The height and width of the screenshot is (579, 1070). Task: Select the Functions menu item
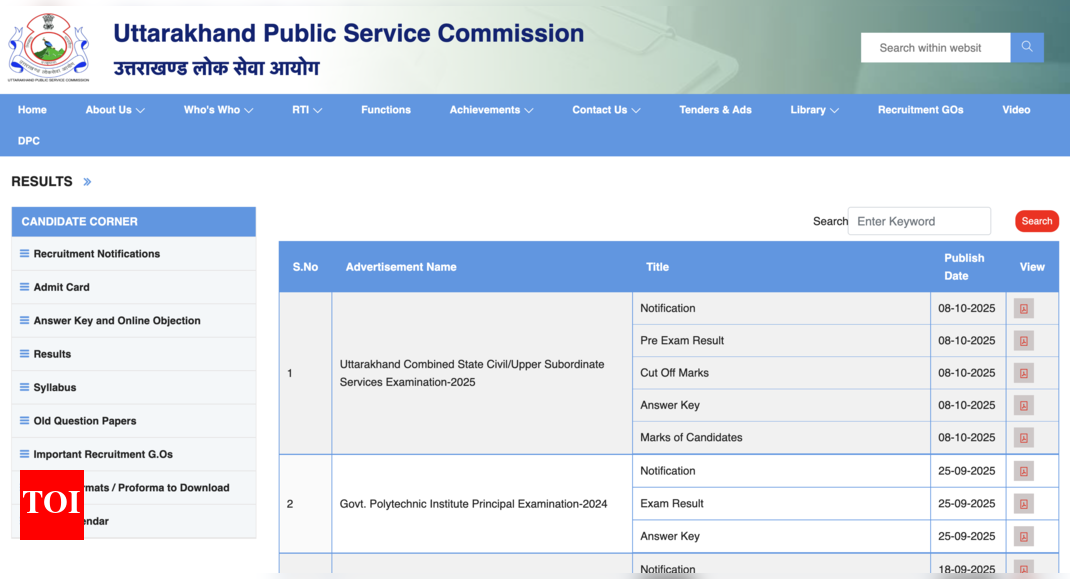click(386, 110)
